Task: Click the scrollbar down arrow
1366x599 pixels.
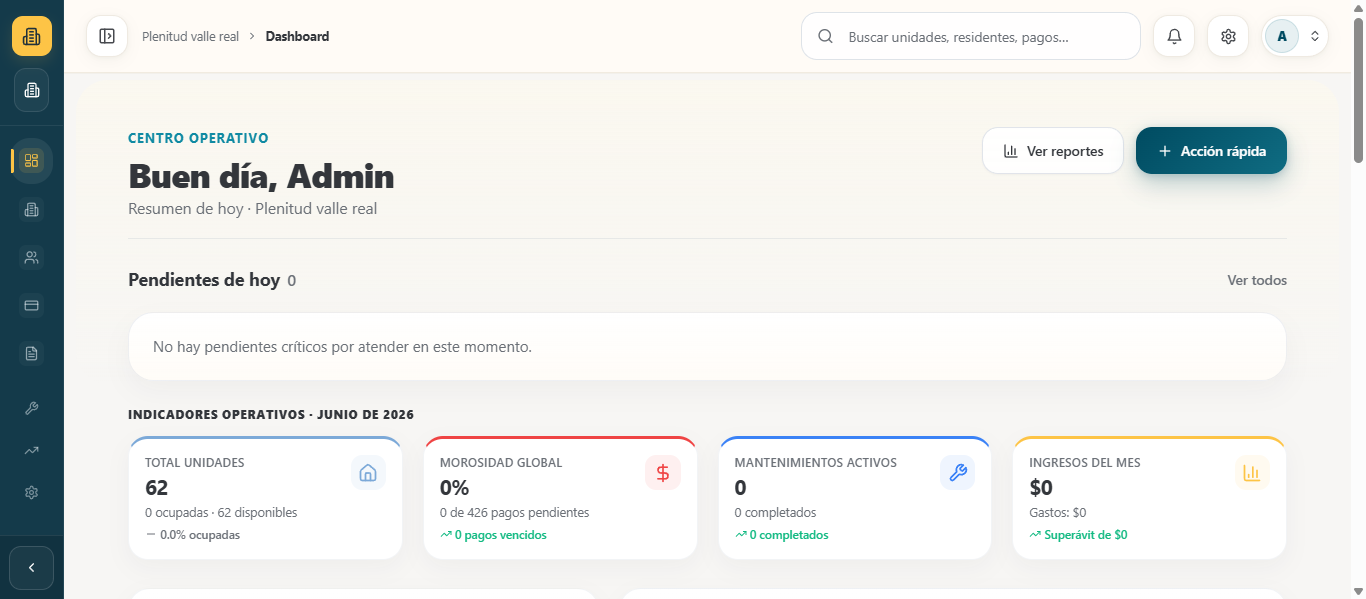Action: click(x=1358, y=591)
